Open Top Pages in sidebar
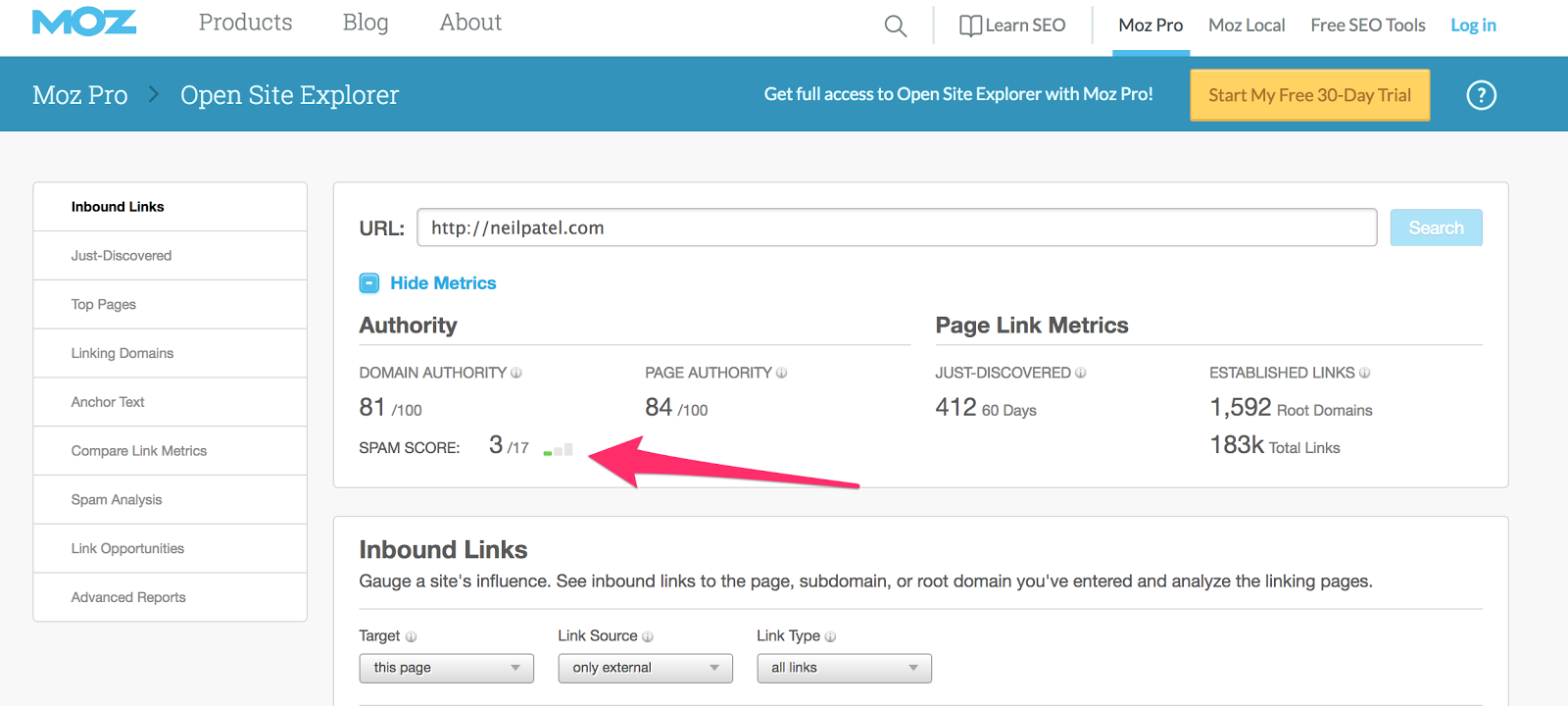1568x706 pixels. (171, 305)
